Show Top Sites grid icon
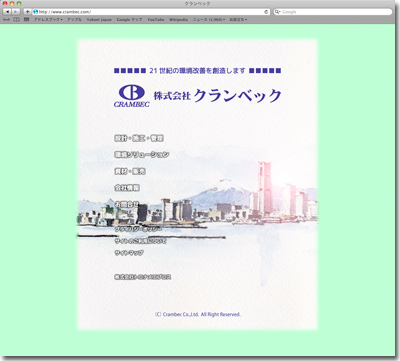Viewport: 400px width, 361px height. pyautogui.click(x=27, y=20)
